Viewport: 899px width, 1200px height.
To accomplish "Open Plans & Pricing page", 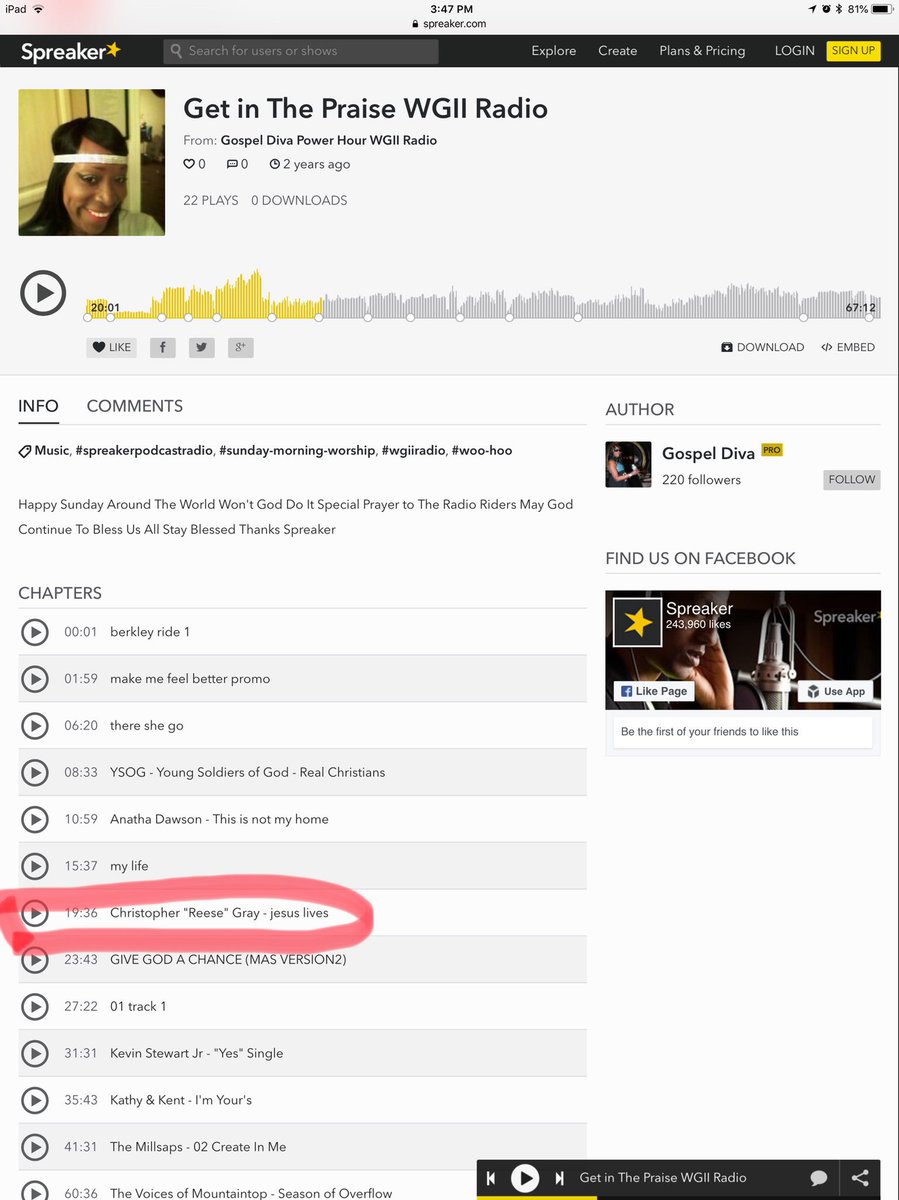I will click(702, 51).
